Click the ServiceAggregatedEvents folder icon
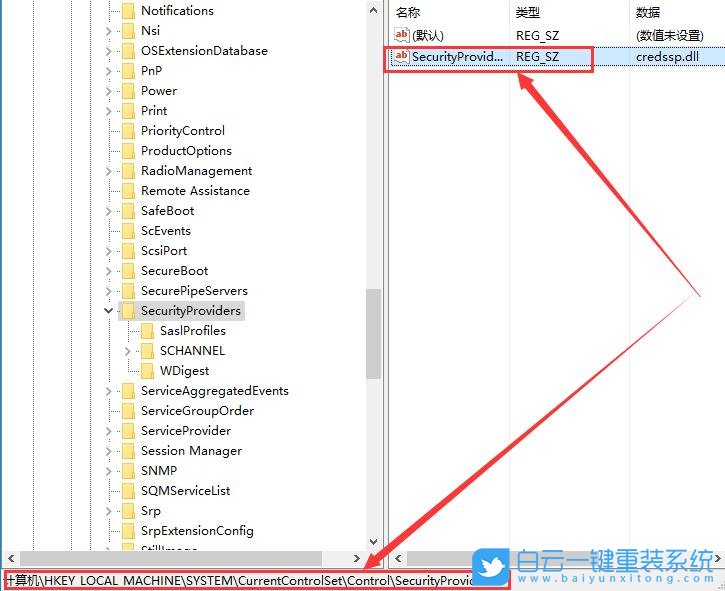Image resolution: width=725 pixels, height=591 pixels. click(128, 391)
